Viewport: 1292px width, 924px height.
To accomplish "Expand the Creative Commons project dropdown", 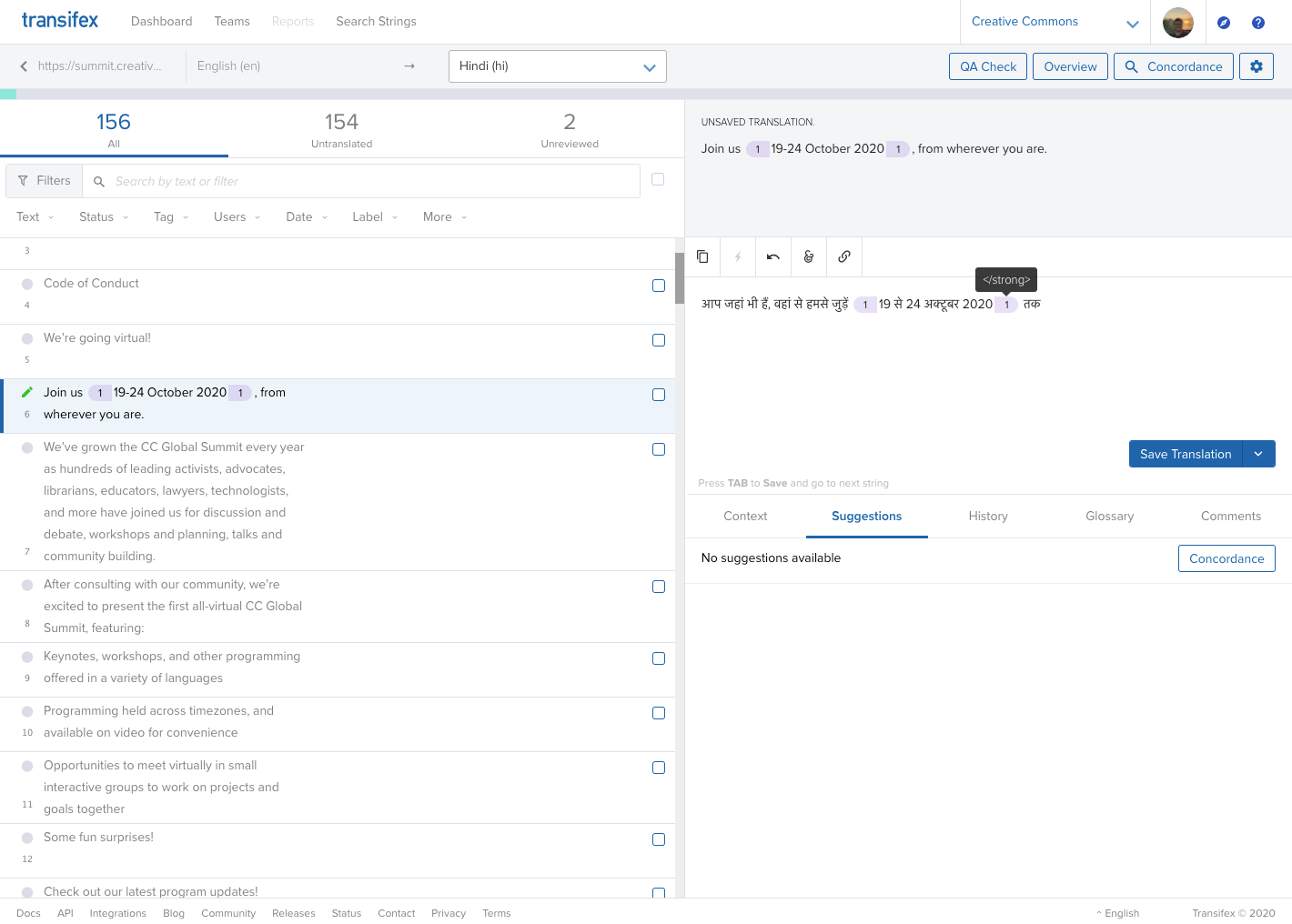I will point(1053,22).
